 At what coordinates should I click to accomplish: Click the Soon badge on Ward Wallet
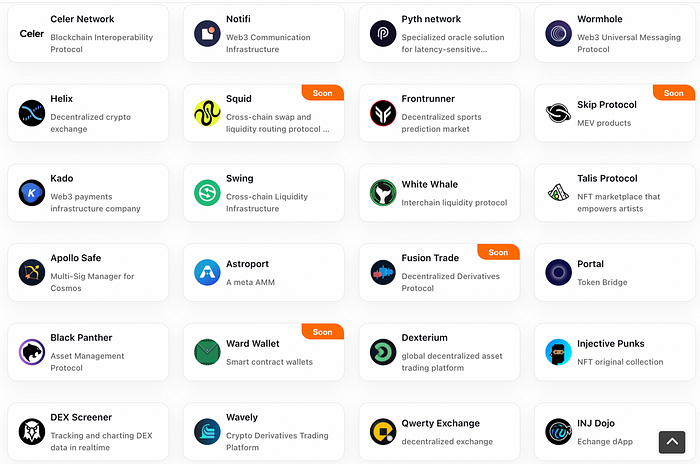click(322, 332)
